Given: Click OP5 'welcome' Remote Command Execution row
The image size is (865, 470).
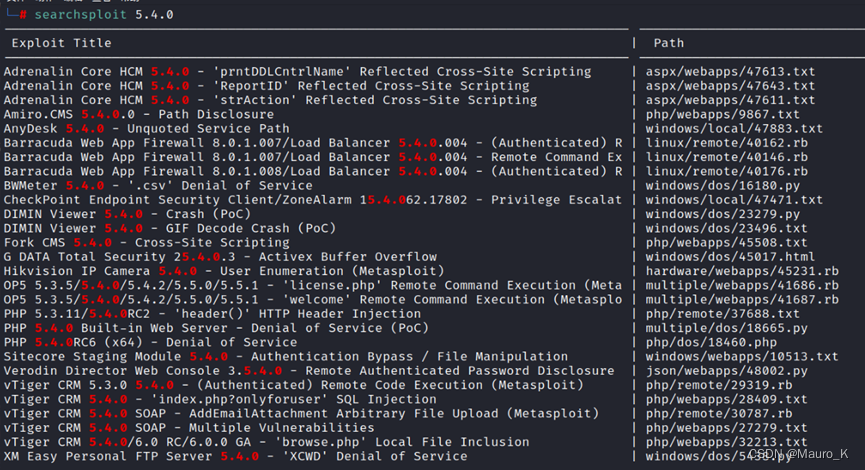Looking at the screenshot, I should (x=313, y=300).
